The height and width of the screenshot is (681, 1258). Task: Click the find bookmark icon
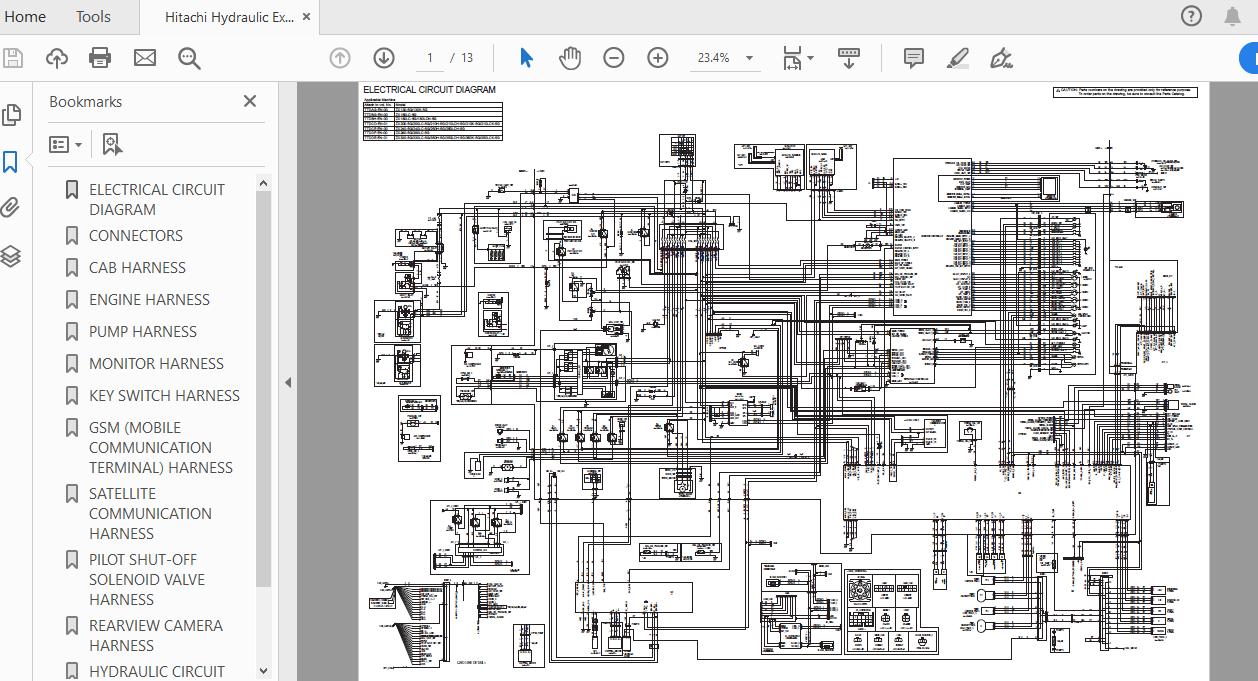click(112, 145)
